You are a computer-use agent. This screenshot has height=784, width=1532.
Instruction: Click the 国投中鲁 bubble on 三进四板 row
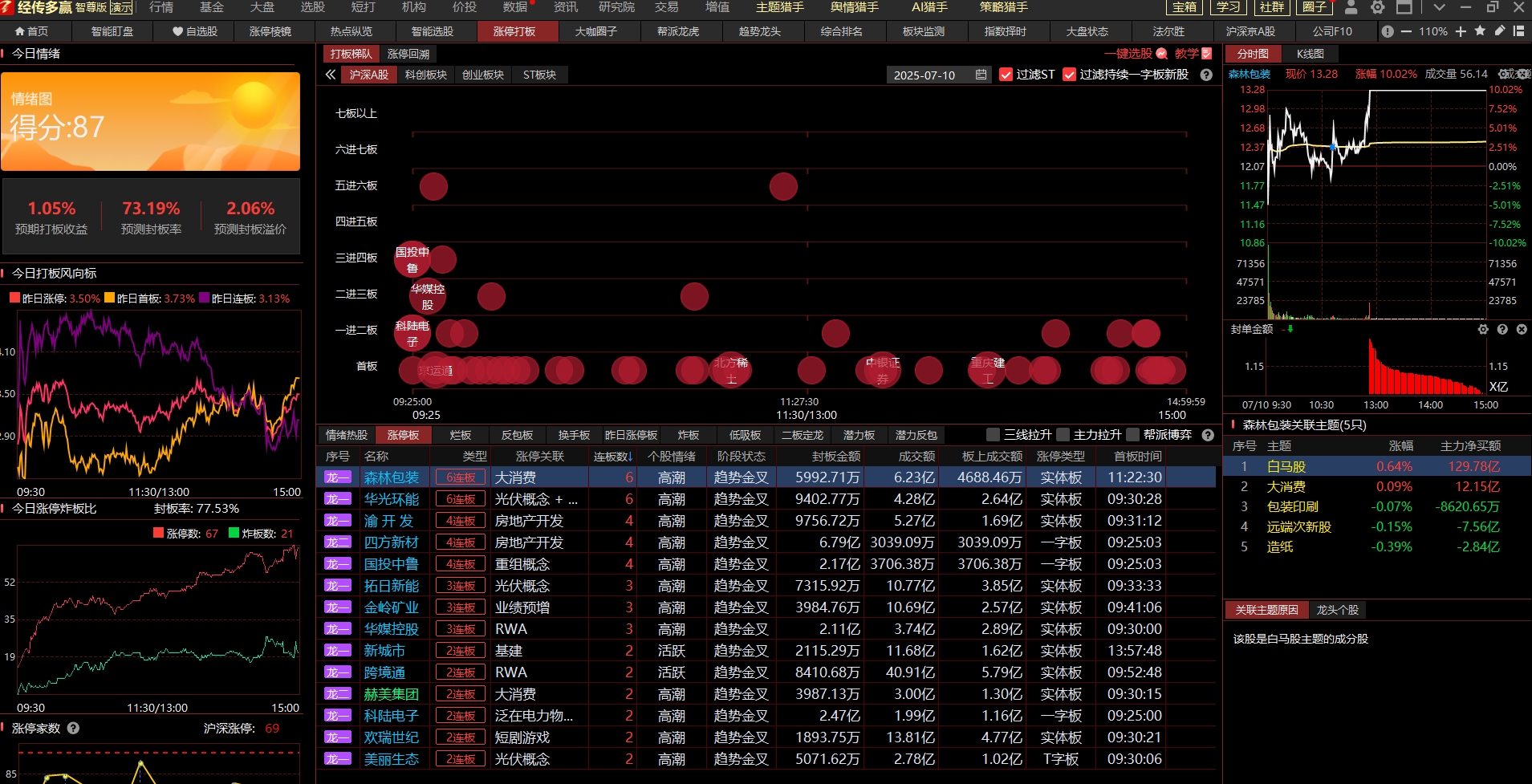click(x=412, y=259)
